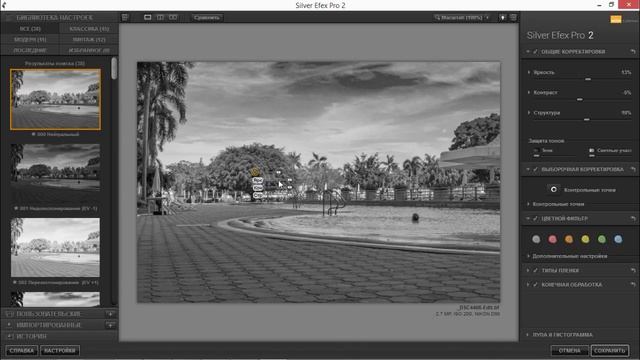The image size is (640, 360).
Task: Choose the neutral gray color filter
Action: tap(536, 239)
